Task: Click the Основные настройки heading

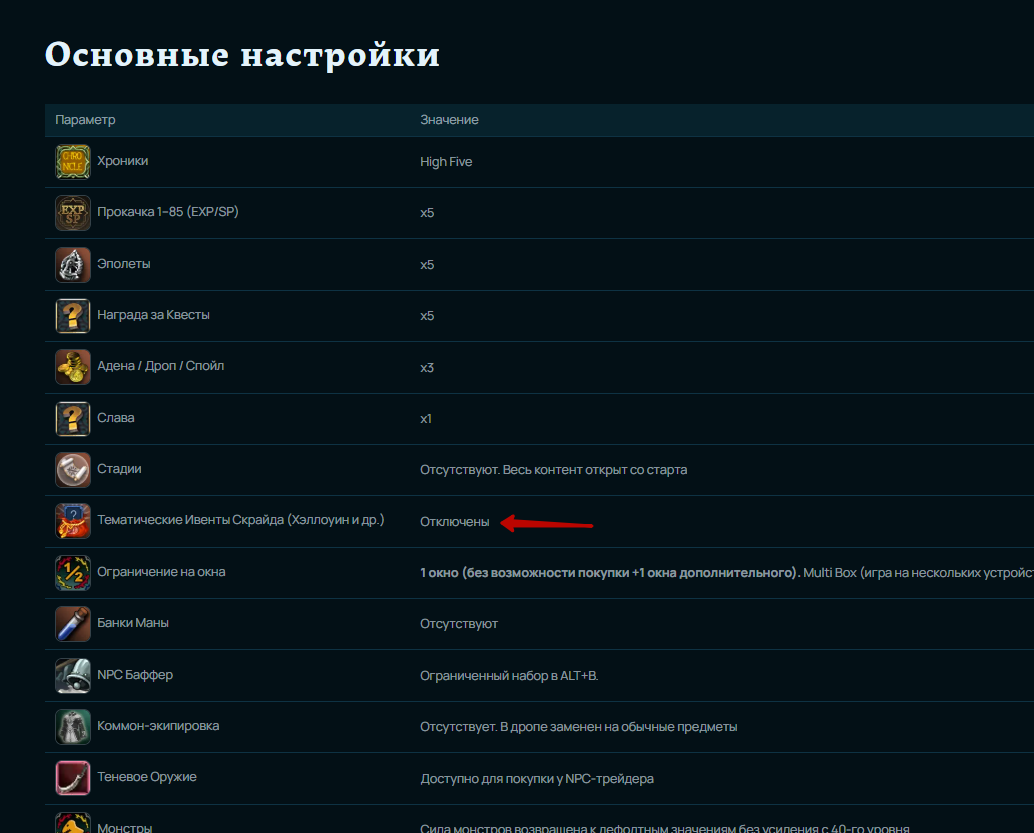Action: pos(242,54)
